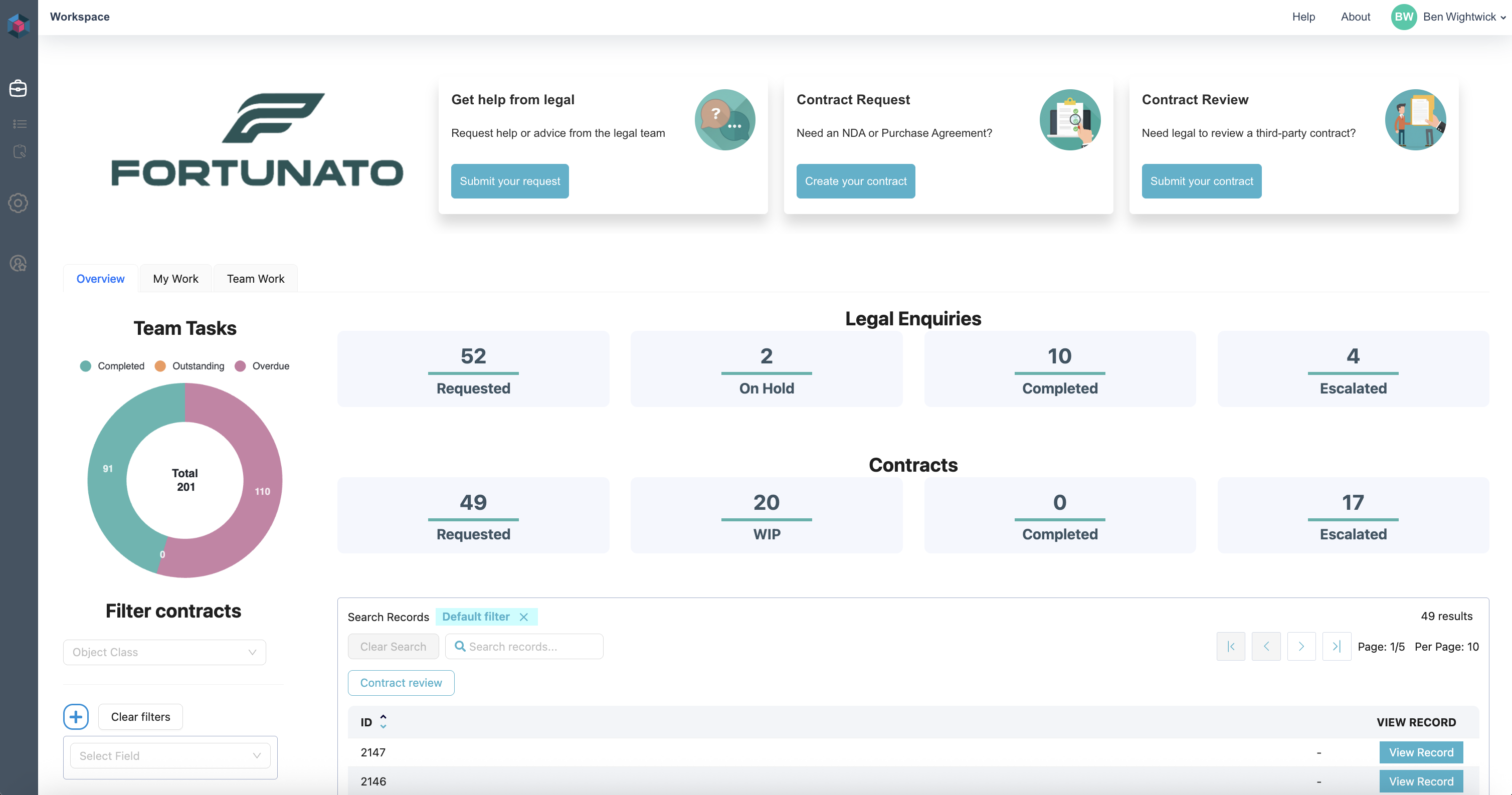Remove the Default filter tag

523,617
